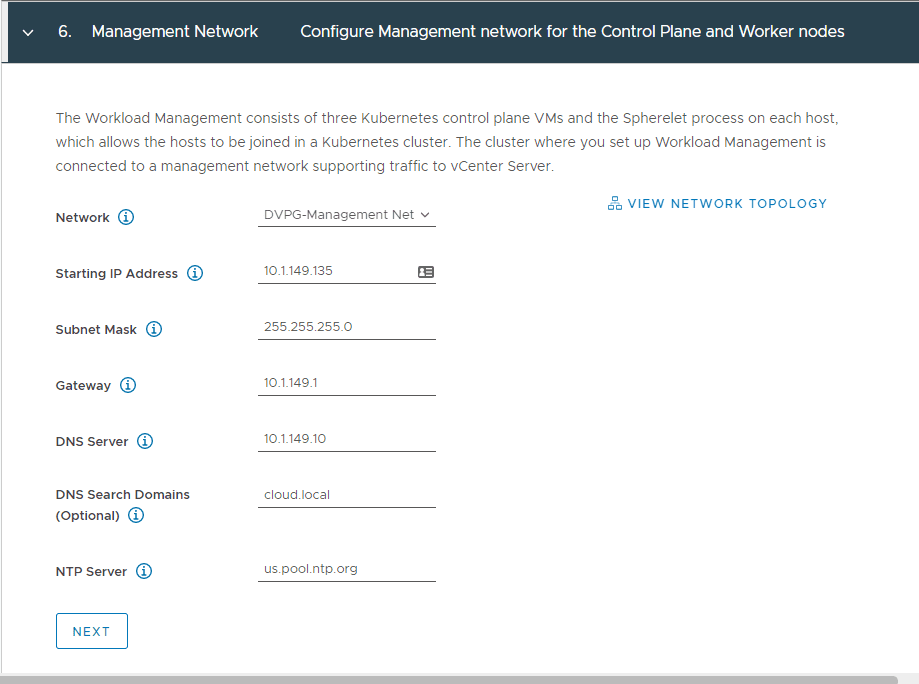The width and height of the screenshot is (919, 684).
Task: Open VIEW NETWORK TOPOLOGY
Action: tap(727, 203)
